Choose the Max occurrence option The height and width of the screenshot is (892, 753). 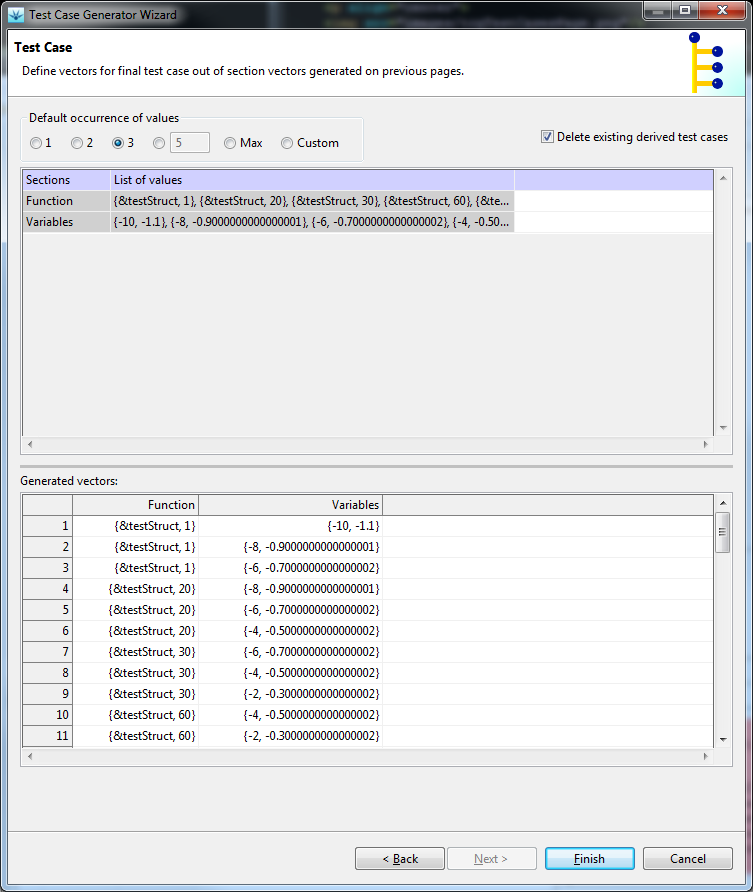[x=230, y=143]
